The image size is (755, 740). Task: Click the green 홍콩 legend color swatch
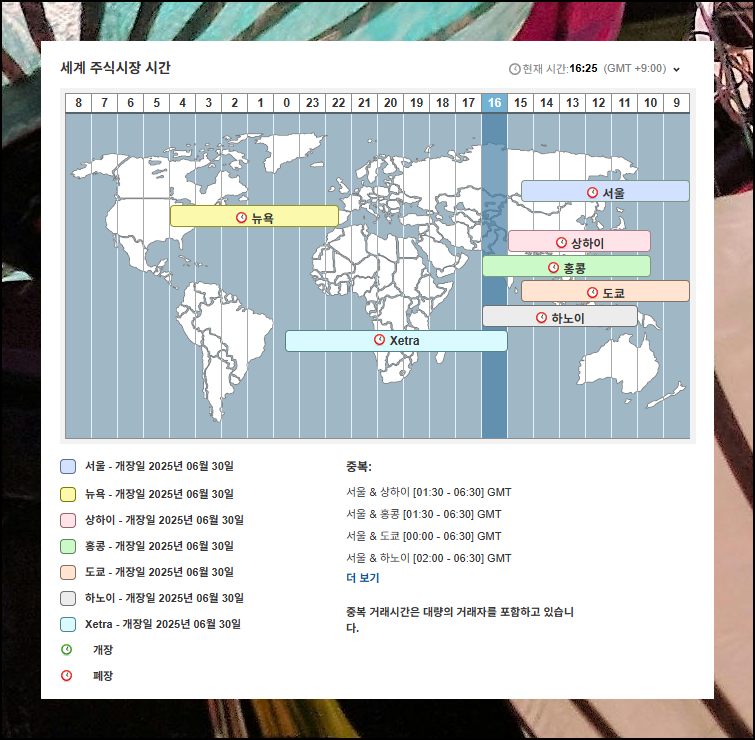pos(68,546)
